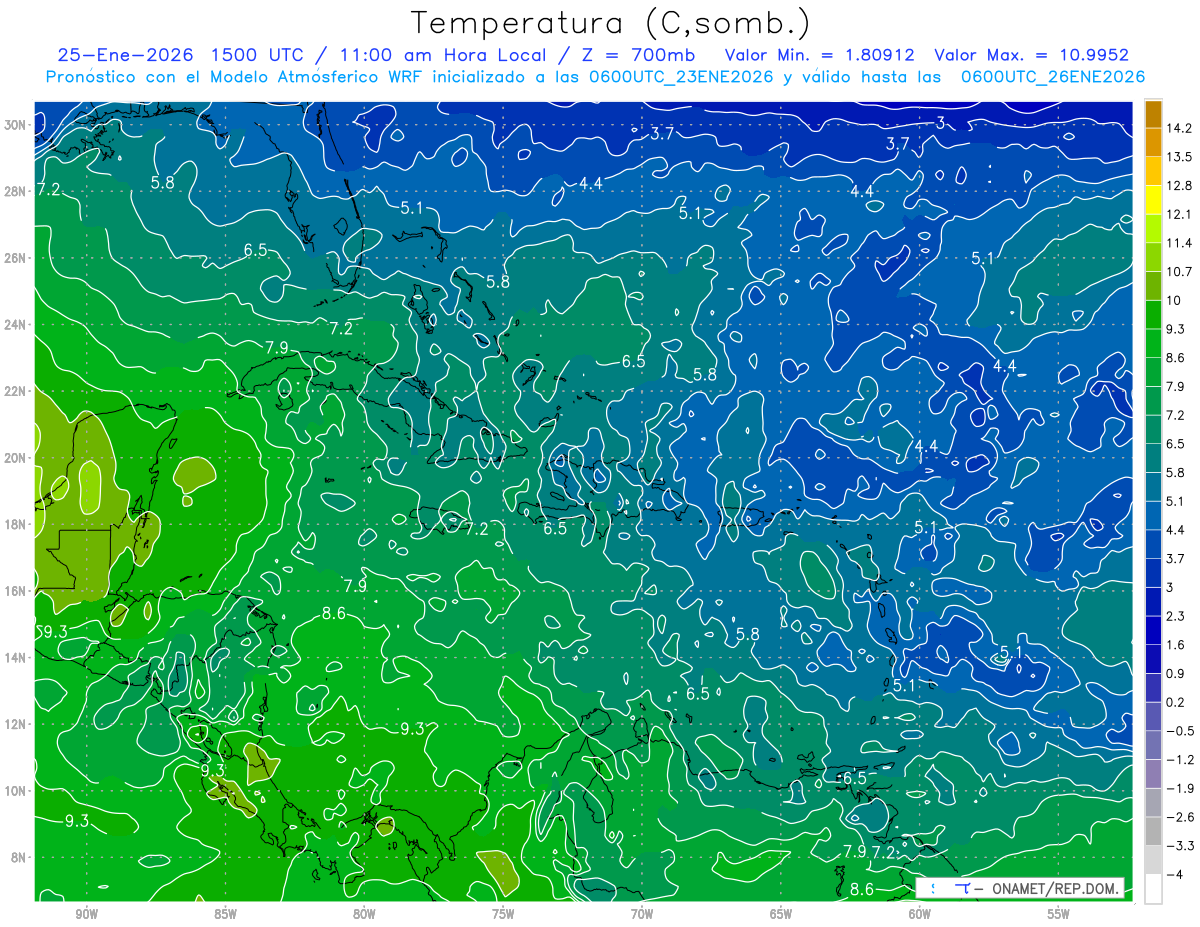Image resolution: width=1200 pixels, height=927 pixels.
Task: Click the colorbar label '12.1'
Action: pos(1178,214)
